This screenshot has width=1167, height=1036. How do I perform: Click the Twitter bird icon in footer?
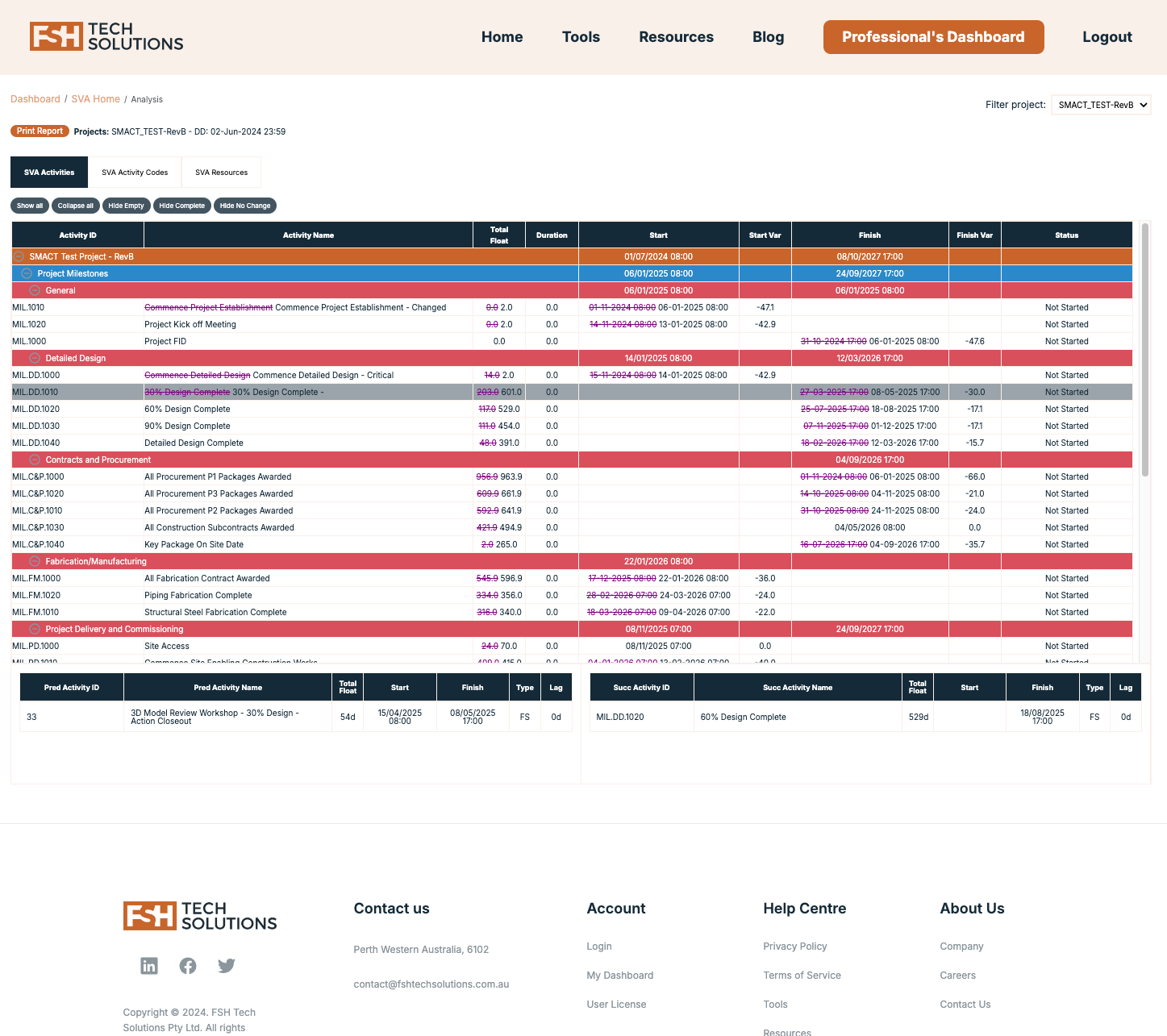(227, 966)
